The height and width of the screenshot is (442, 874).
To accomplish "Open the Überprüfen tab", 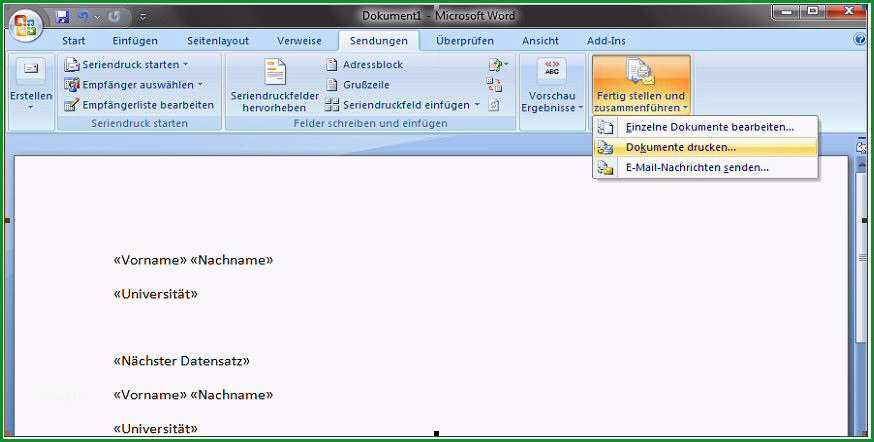I will [465, 41].
